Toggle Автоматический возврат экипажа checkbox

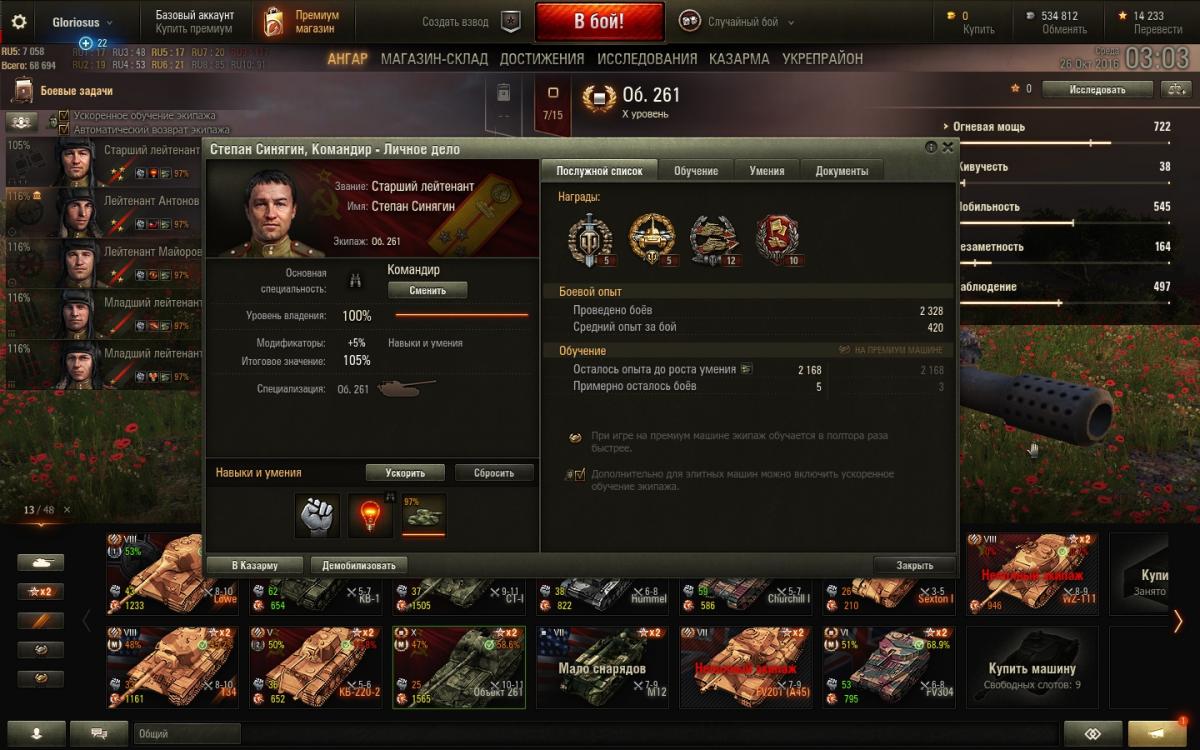(x=64, y=129)
